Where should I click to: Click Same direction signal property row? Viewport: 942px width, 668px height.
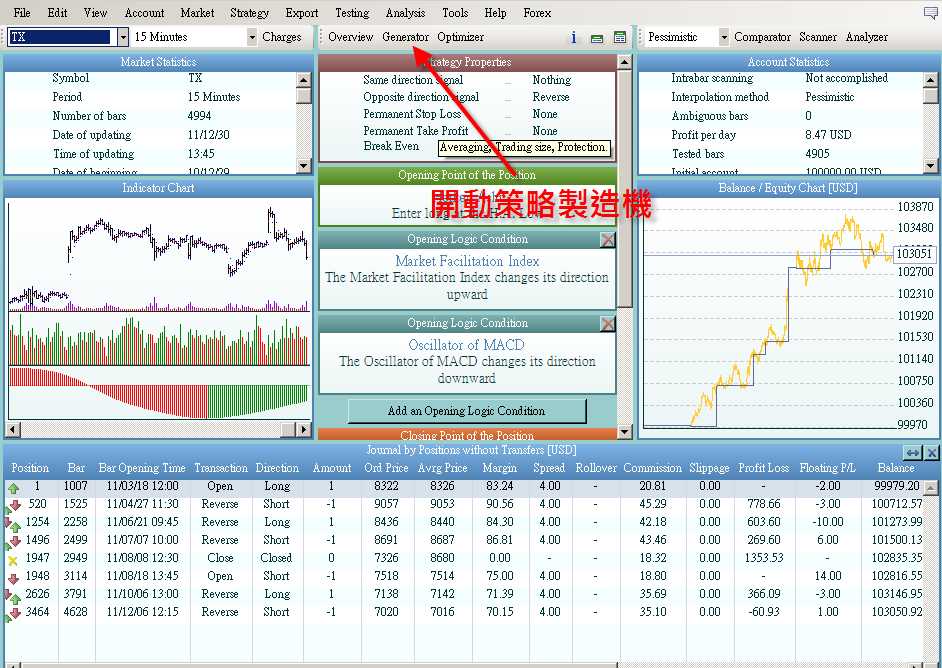coord(466,80)
